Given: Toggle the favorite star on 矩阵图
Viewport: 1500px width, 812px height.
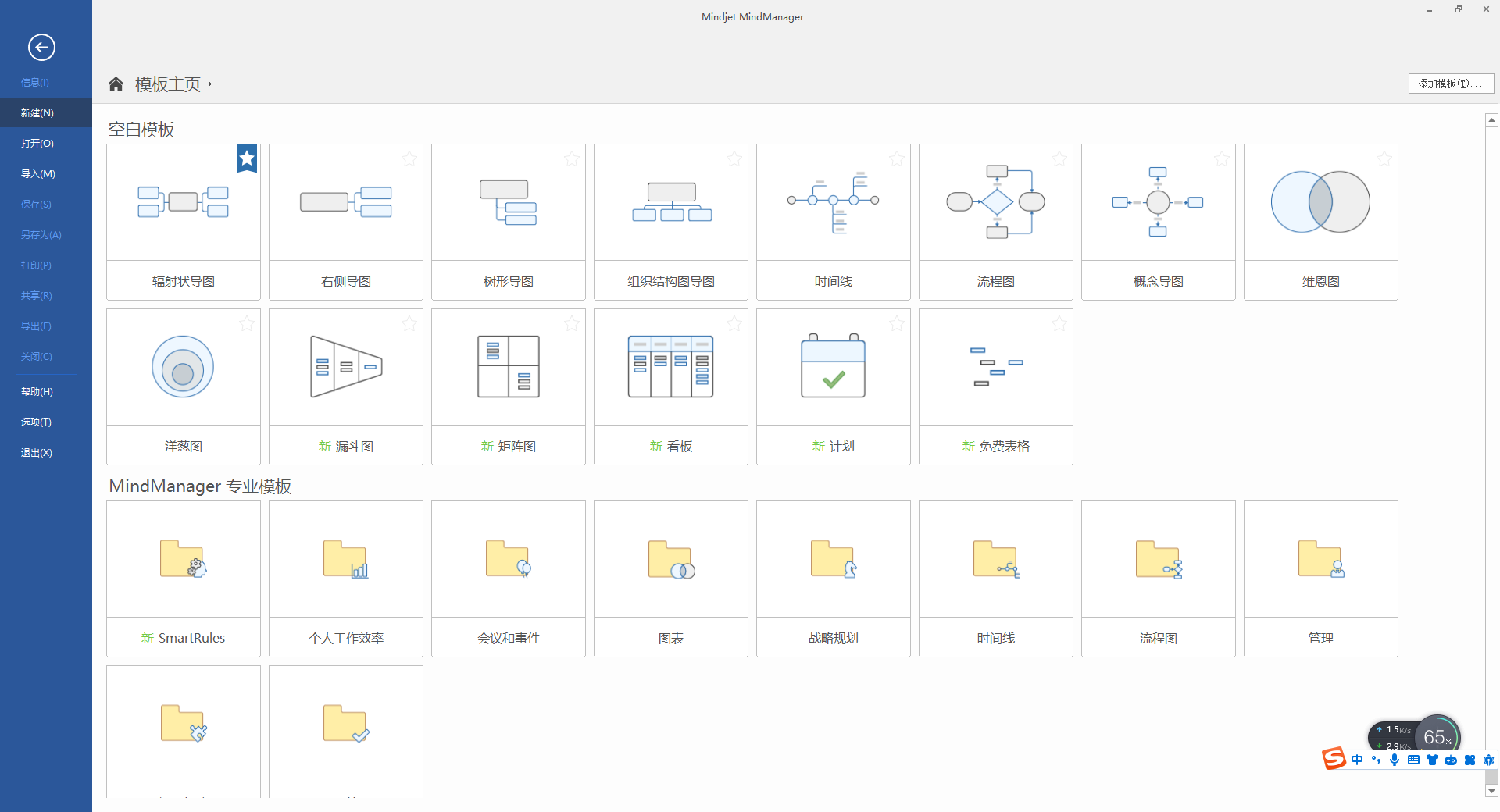Looking at the screenshot, I should click(572, 324).
